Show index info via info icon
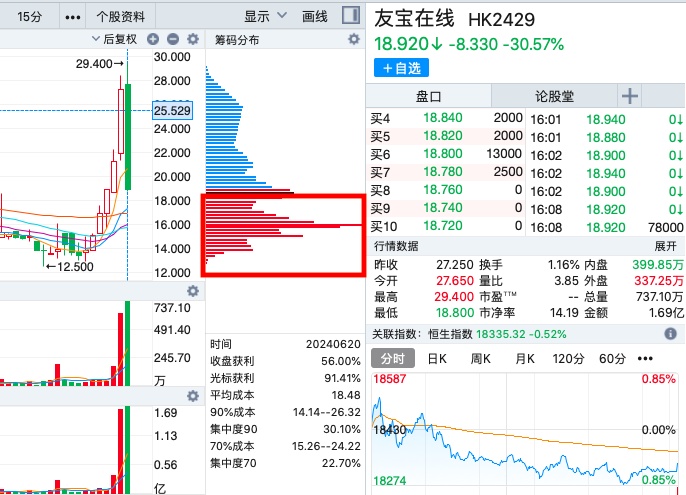This screenshot has width=686, height=495. tap(670, 334)
